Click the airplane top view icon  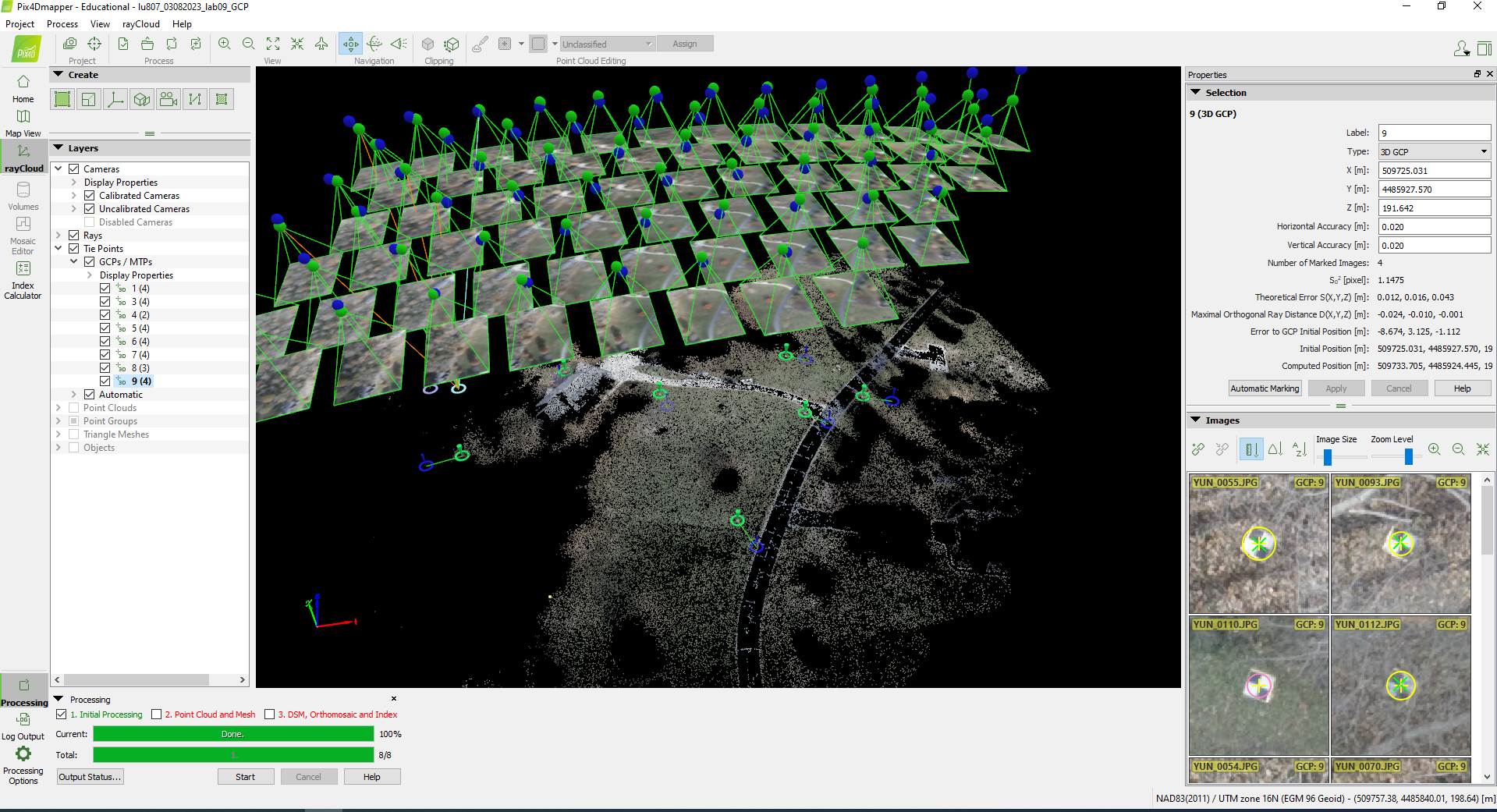[x=321, y=44]
